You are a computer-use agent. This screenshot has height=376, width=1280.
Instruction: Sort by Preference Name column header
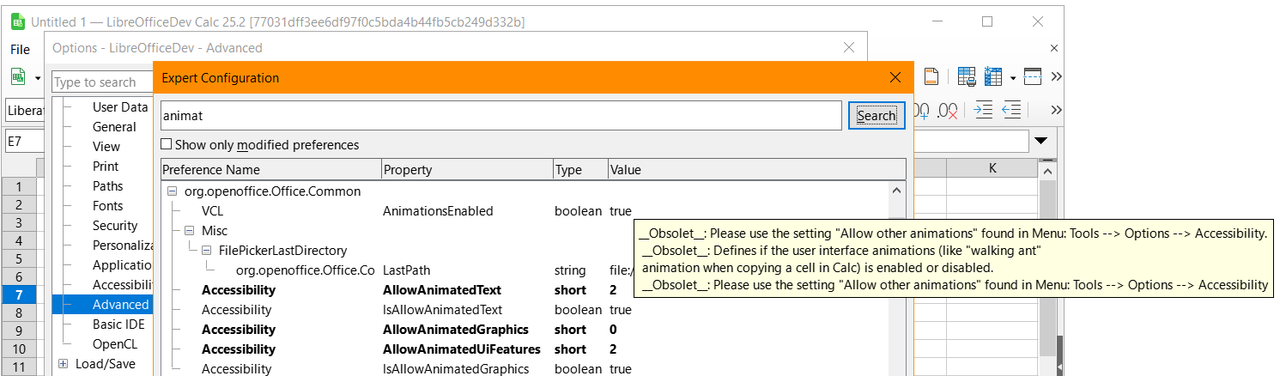click(270, 170)
